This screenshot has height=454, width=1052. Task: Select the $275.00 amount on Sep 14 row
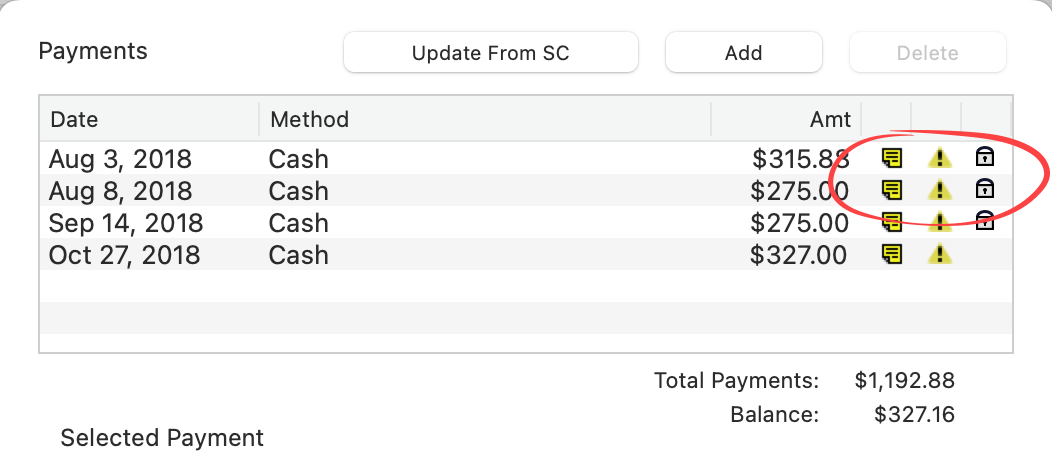(x=798, y=222)
